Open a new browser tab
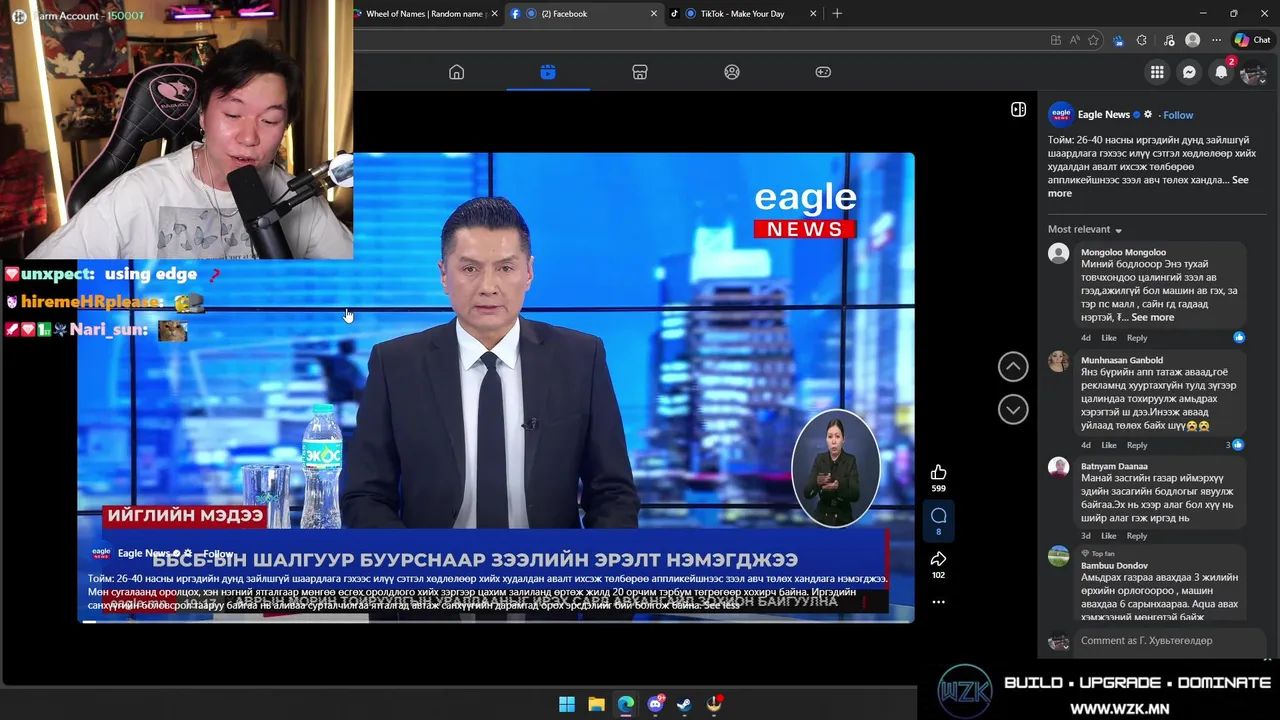1280x720 pixels. click(x=837, y=14)
